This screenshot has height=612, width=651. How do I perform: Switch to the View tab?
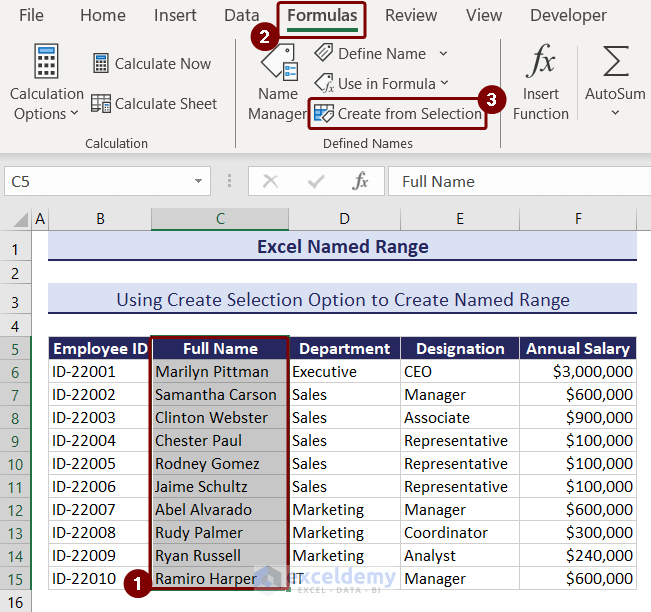coord(484,15)
